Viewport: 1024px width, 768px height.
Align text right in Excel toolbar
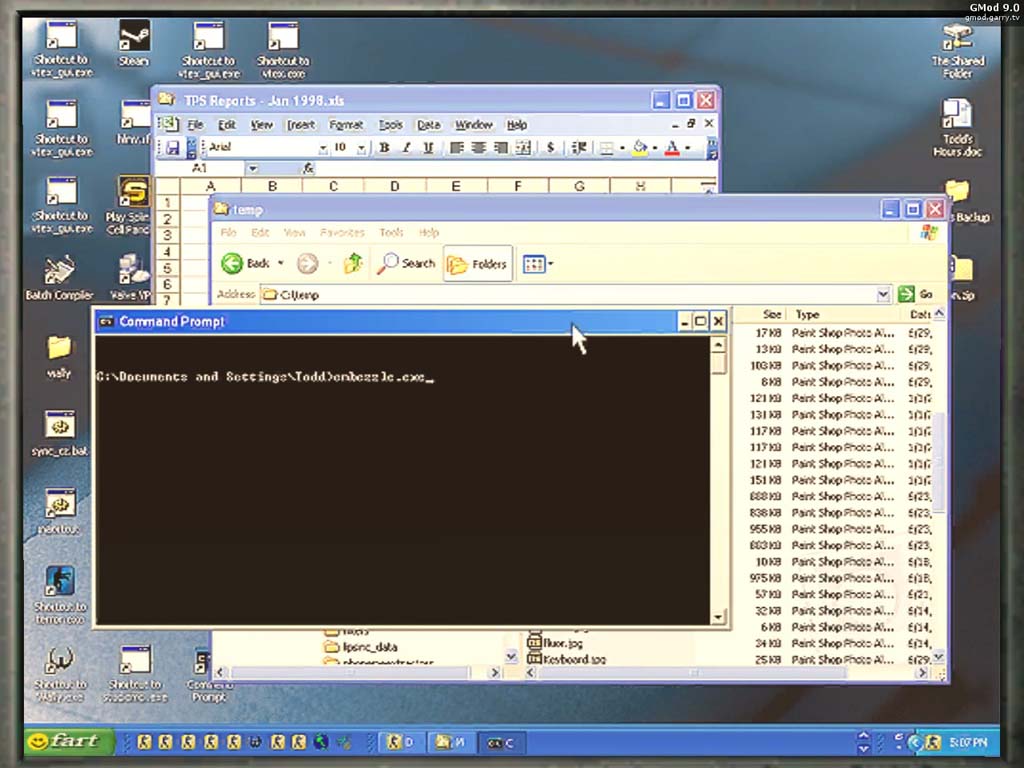point(500,148)
